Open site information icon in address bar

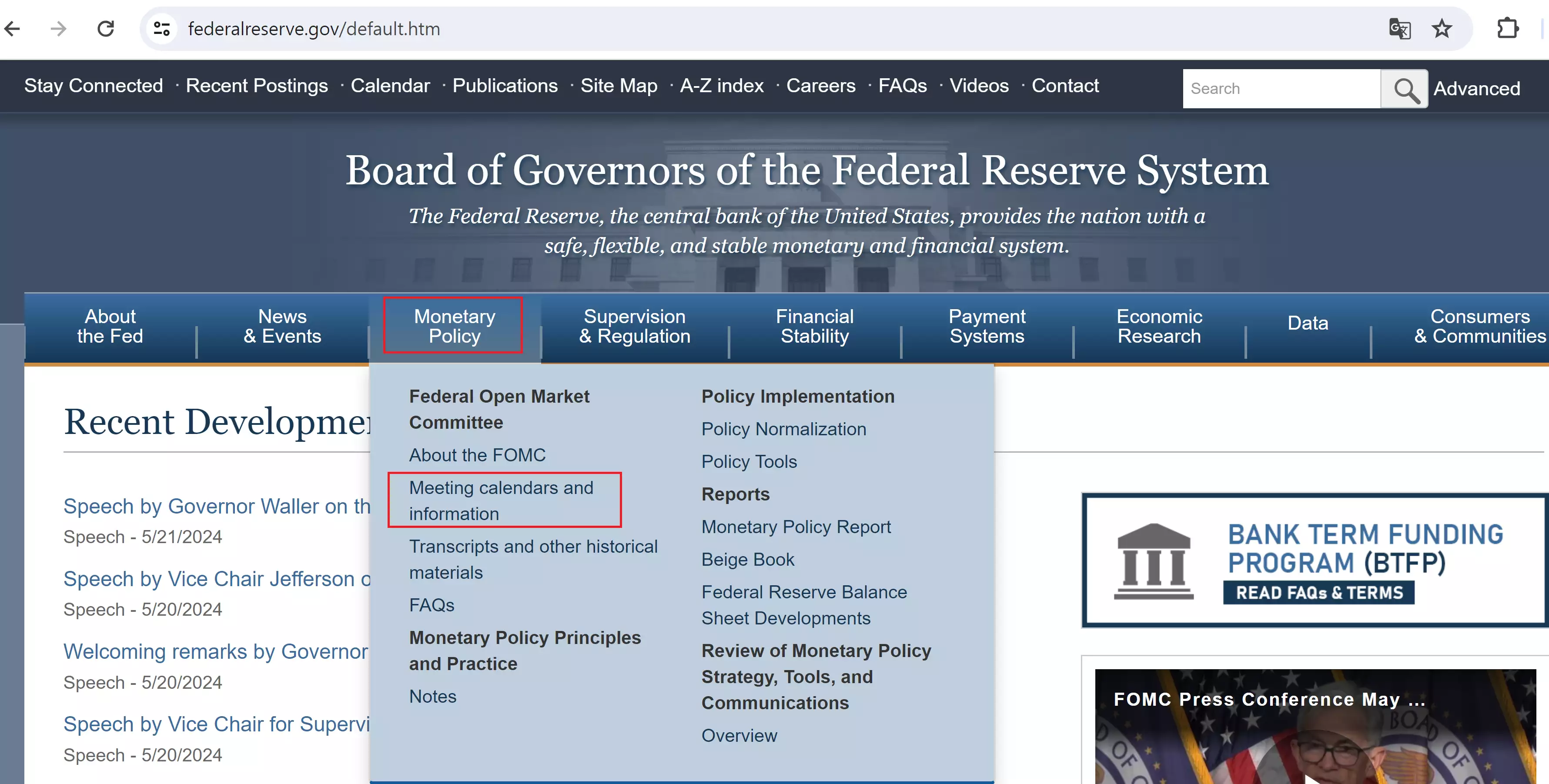pos(162,28)
